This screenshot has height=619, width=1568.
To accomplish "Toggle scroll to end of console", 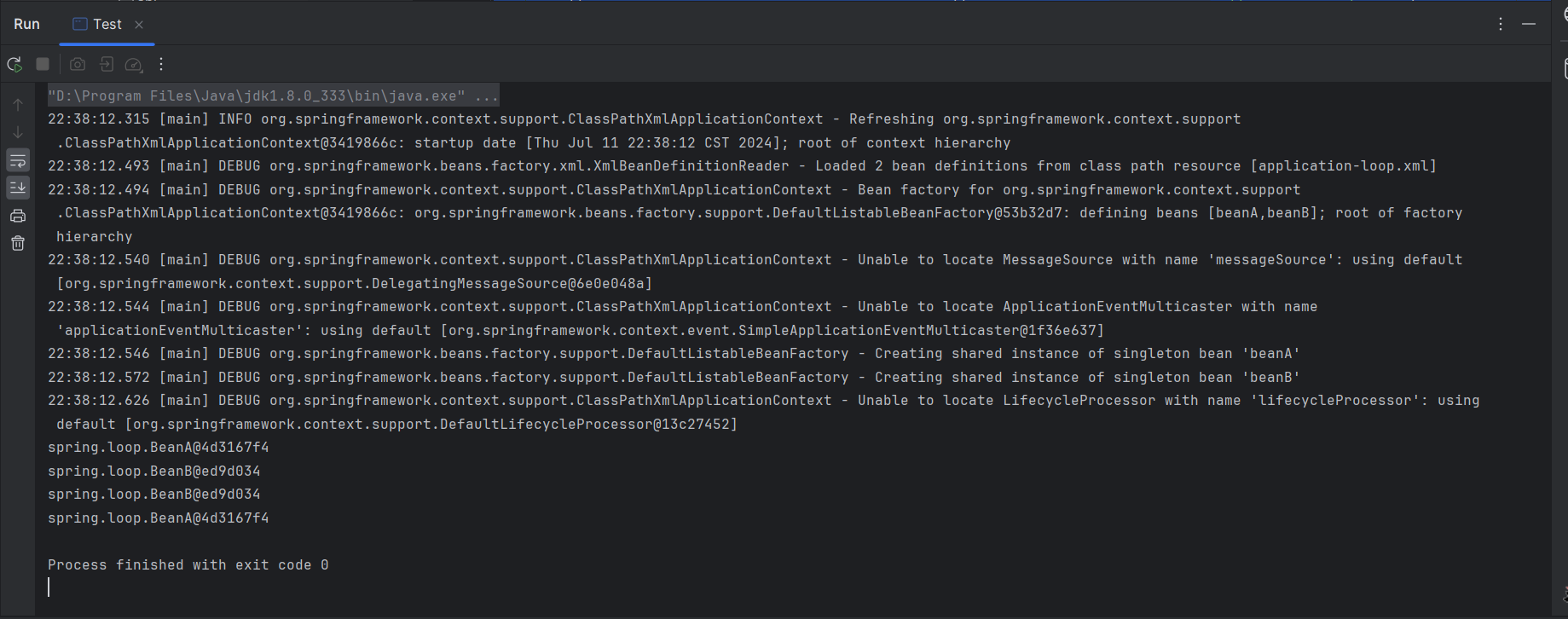I will click(x=18, y=188).
